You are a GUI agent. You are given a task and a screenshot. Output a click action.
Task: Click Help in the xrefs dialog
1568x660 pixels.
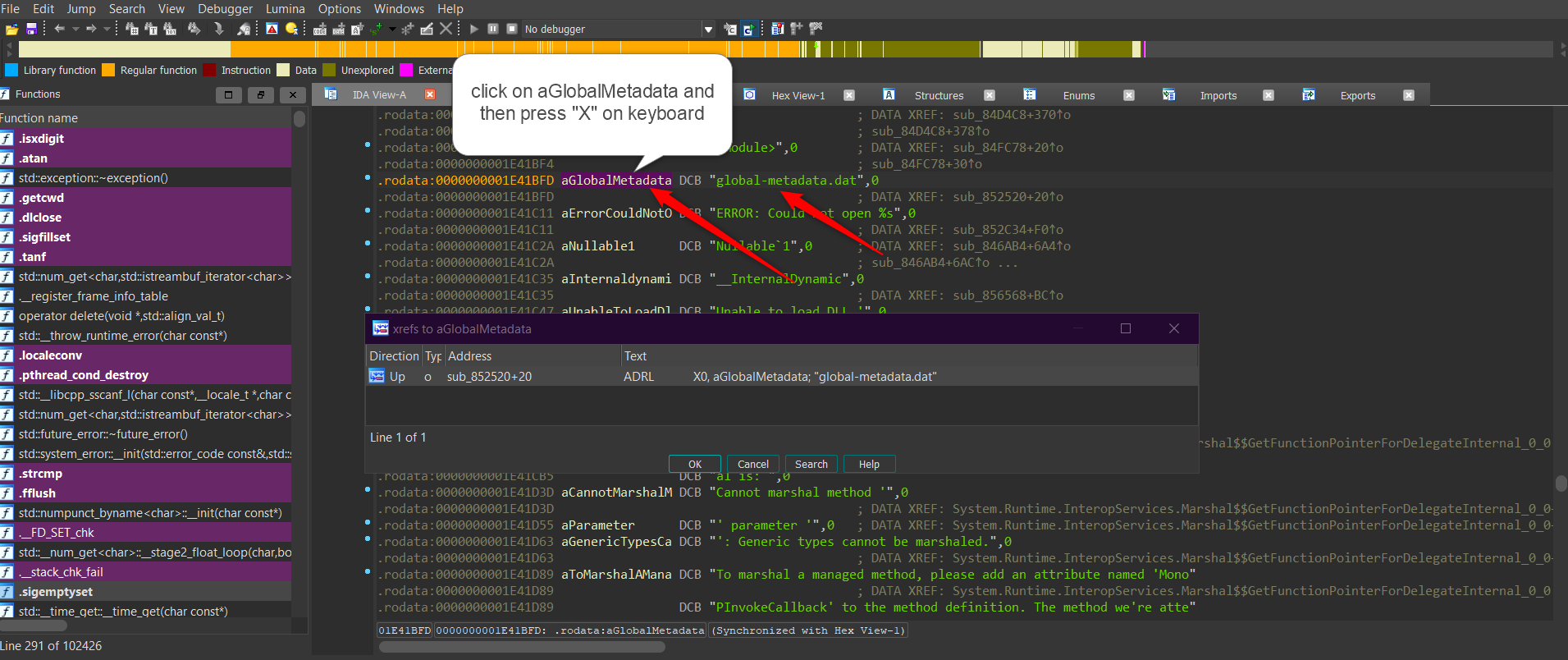869,464
